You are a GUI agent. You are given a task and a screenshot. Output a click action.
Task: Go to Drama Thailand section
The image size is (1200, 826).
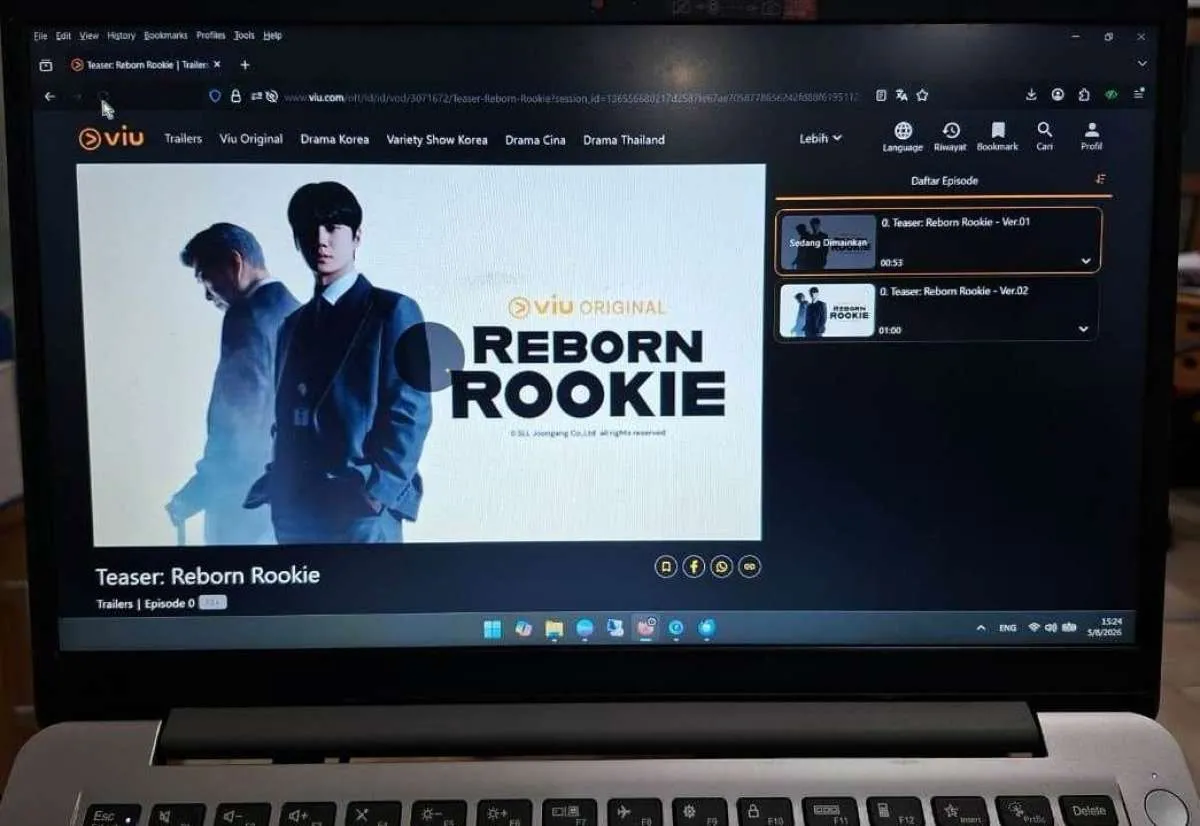click(623, 140)
